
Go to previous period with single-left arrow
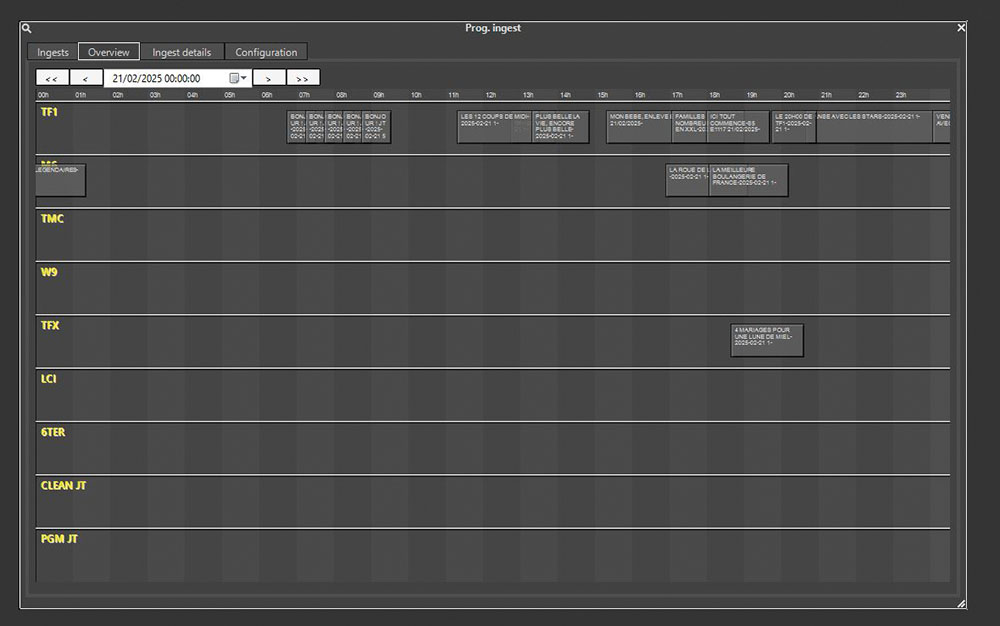click(x=86, y=78)
